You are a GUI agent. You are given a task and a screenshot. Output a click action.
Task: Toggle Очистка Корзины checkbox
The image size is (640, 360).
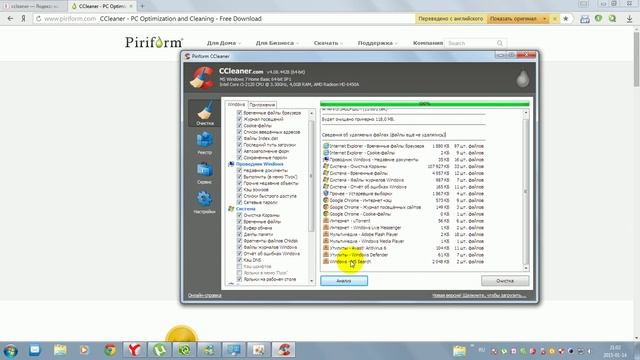tap(240, 215)
